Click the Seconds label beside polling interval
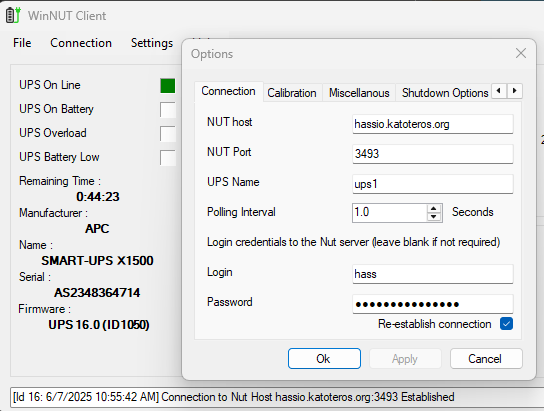 (473, 212)
